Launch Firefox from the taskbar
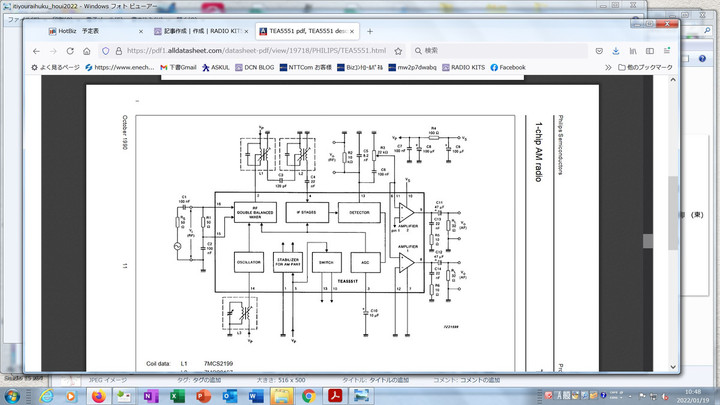Viewport: 720px width, 405px height. 98,396
